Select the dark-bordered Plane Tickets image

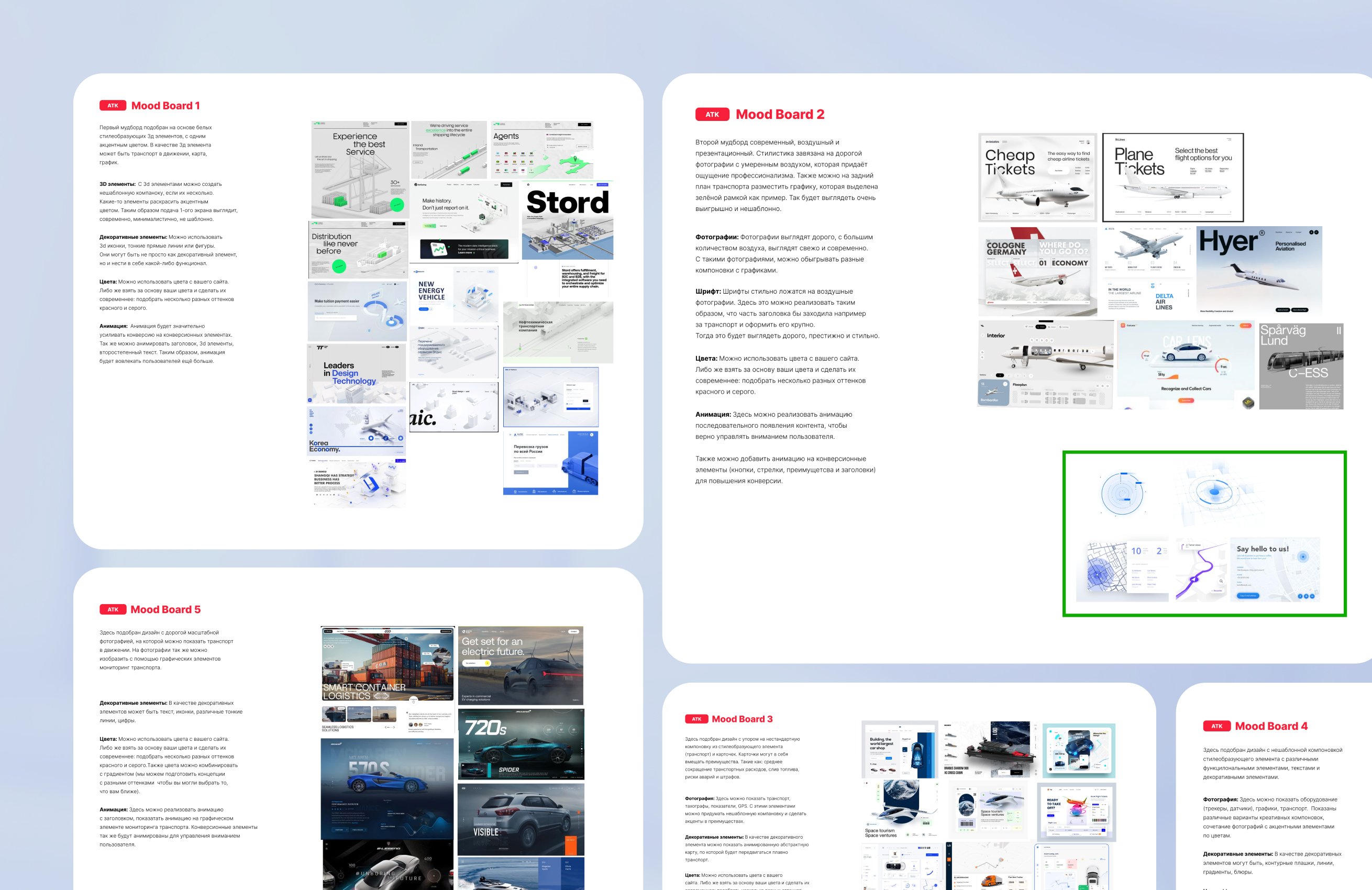[1172, 177]
